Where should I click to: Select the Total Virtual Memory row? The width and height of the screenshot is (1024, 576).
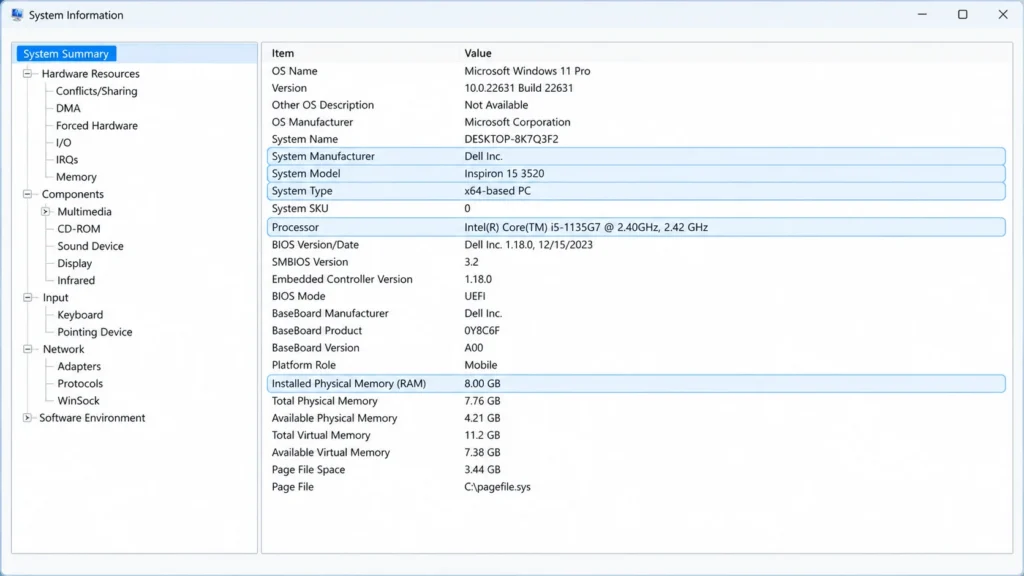click(636, 435)
